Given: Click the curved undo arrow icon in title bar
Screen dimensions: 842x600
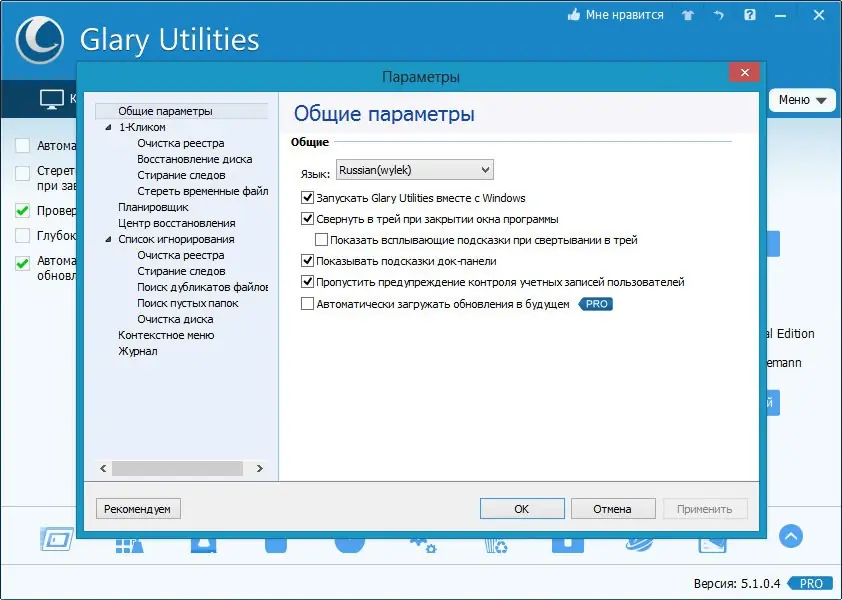Looking at the screenshot, I should click(x=718, y=15).
